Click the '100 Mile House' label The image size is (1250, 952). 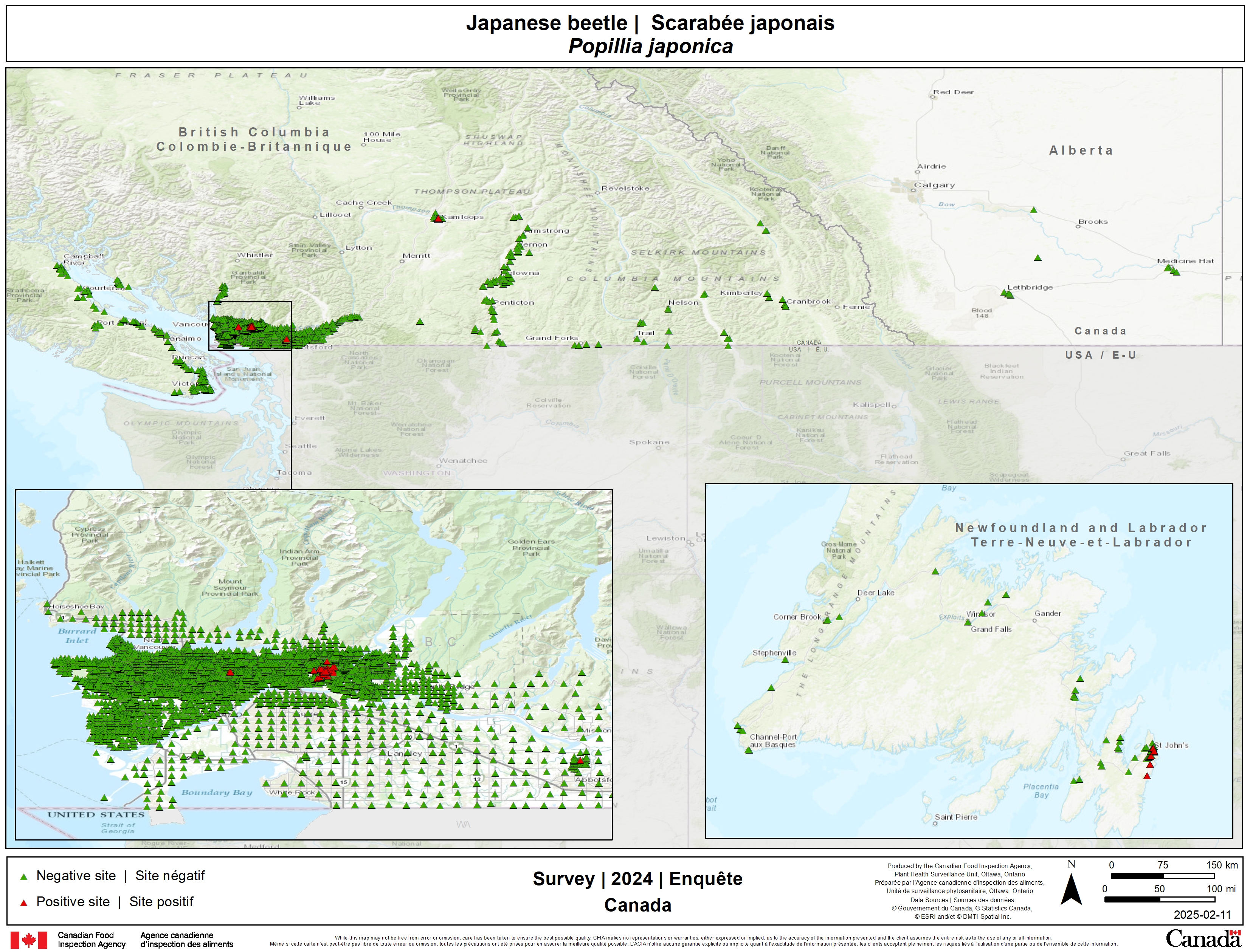point(382,137)
